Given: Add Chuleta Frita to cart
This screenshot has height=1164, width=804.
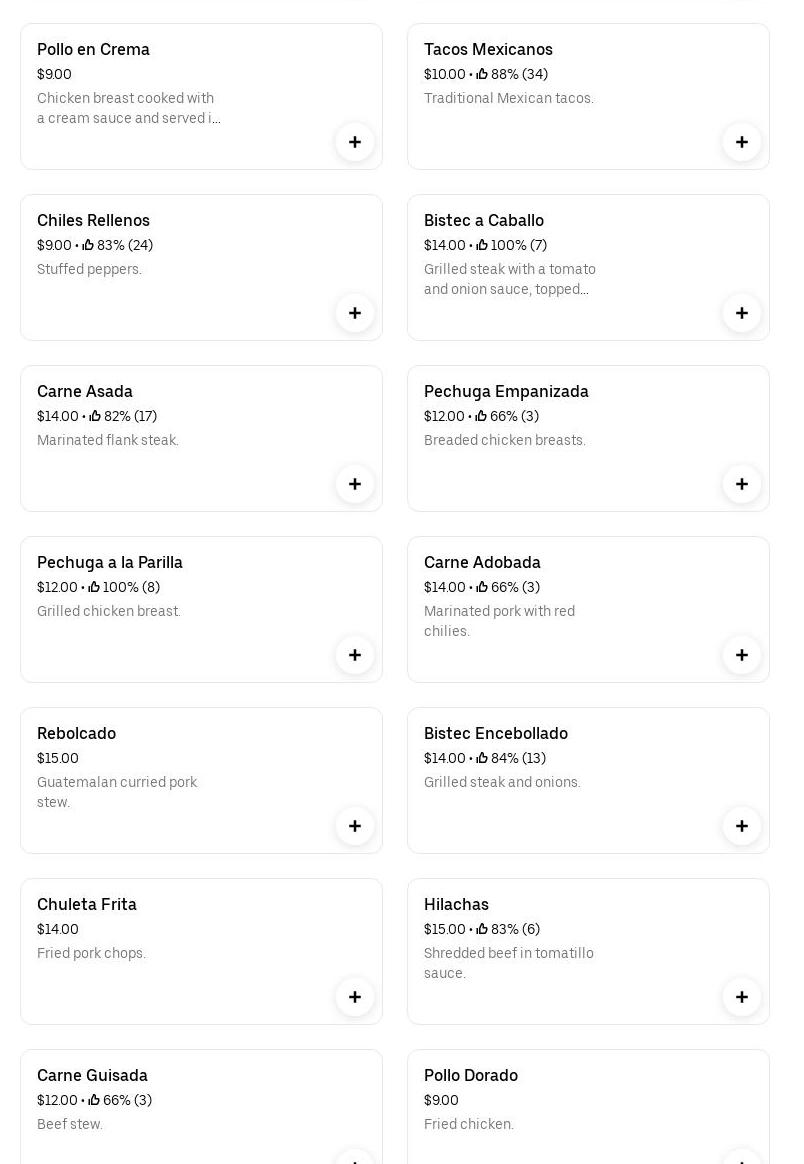Looking at the screenshot, I should tap(355, 997).
